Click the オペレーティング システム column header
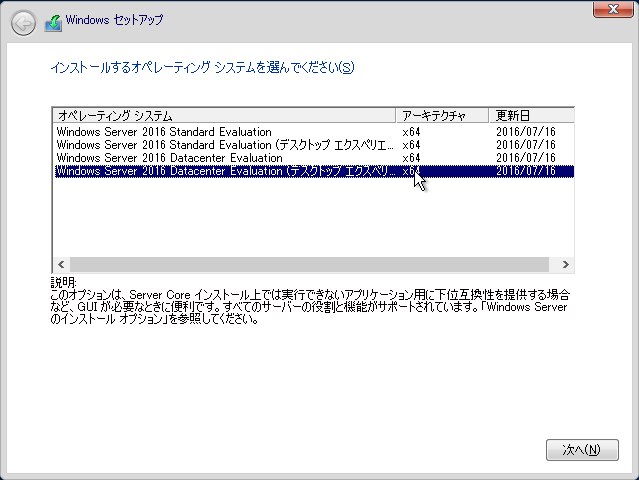 (224, 116)
